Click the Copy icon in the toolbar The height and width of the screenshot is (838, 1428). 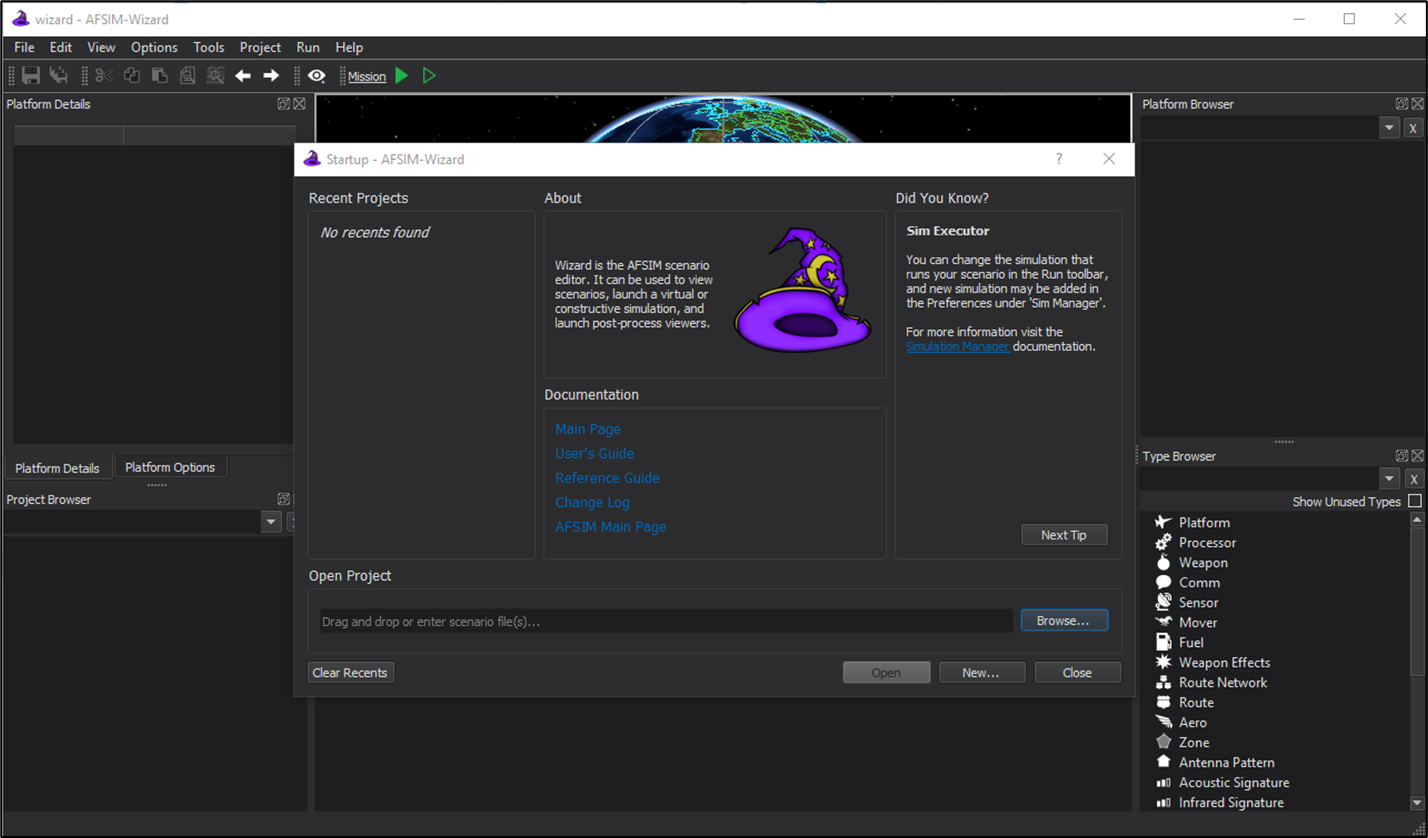[132, 76]
